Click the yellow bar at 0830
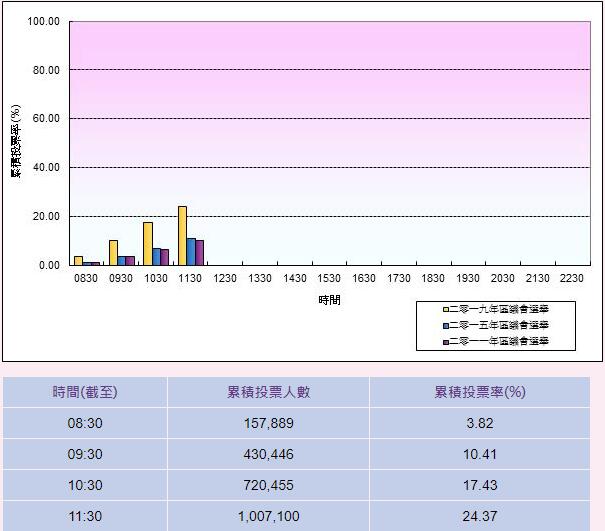The image size is (605, 531). 78,260
